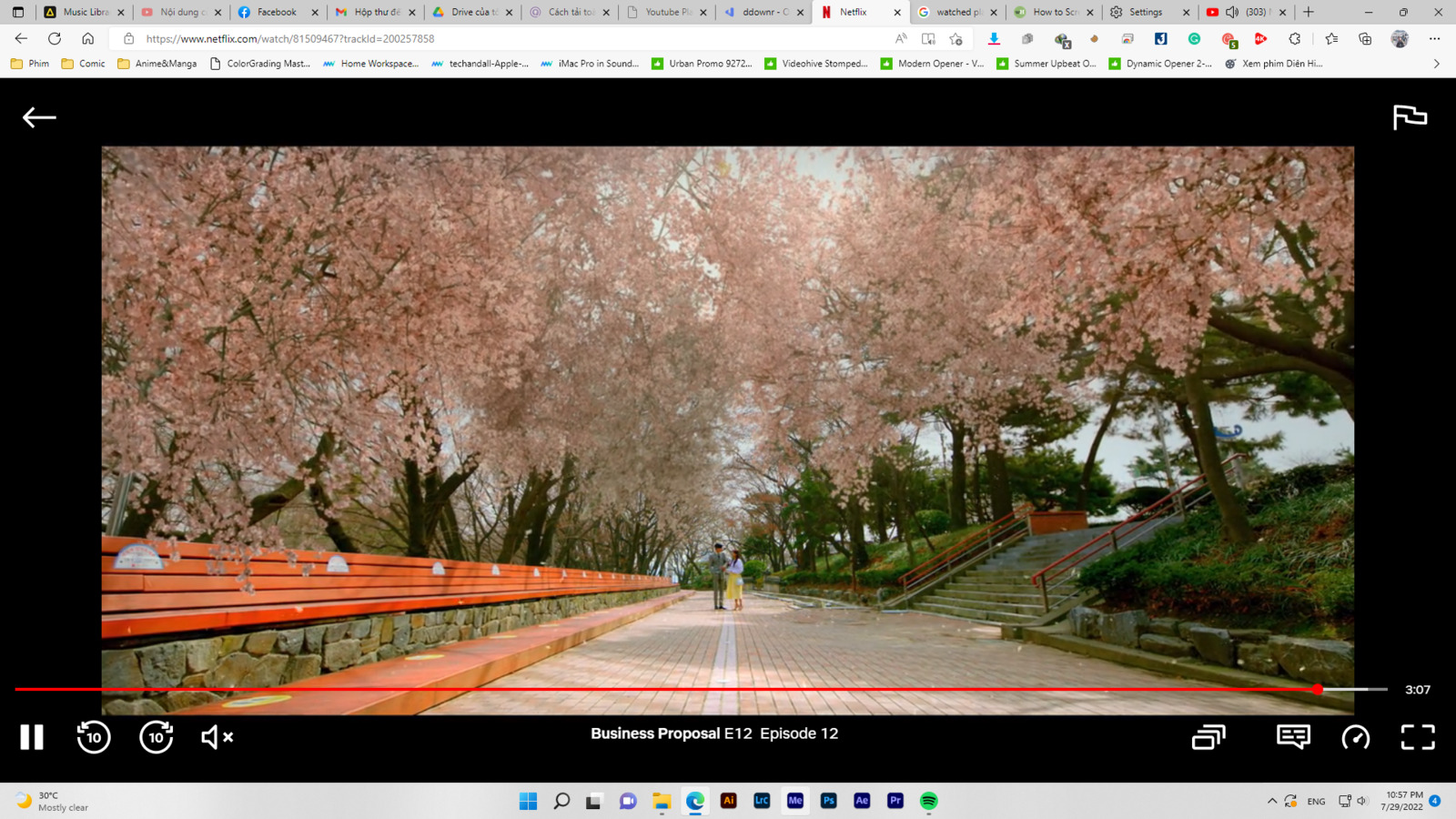Open Read aloud in address bar
This screenshot has width=1456, height=819.
[x=901, y=38]
